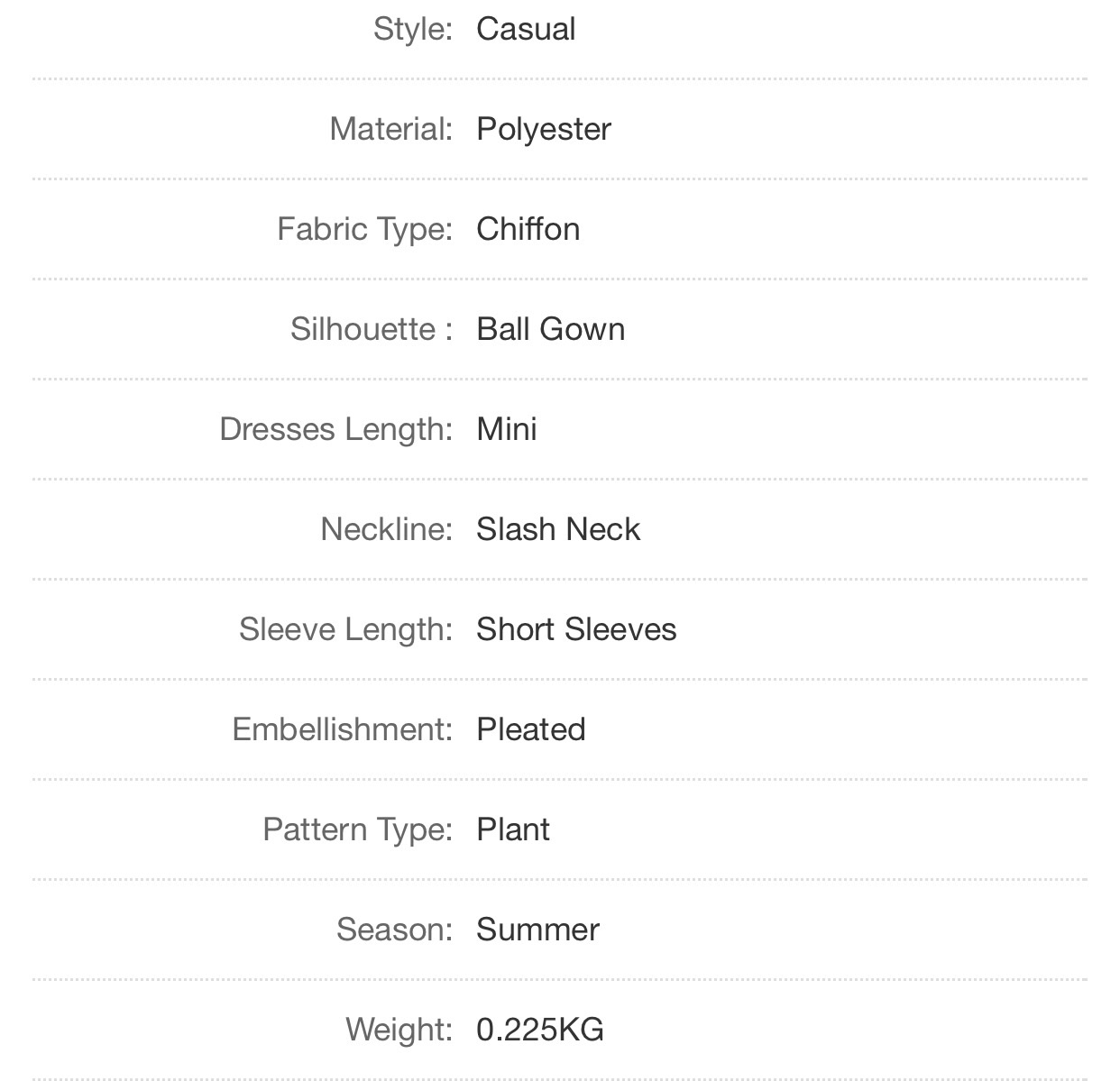Viewport: 1120px width, 1081px height.
Task: Click the "0.225KG" weight value
Action: pyautogui.click(x=540, y=1030)
